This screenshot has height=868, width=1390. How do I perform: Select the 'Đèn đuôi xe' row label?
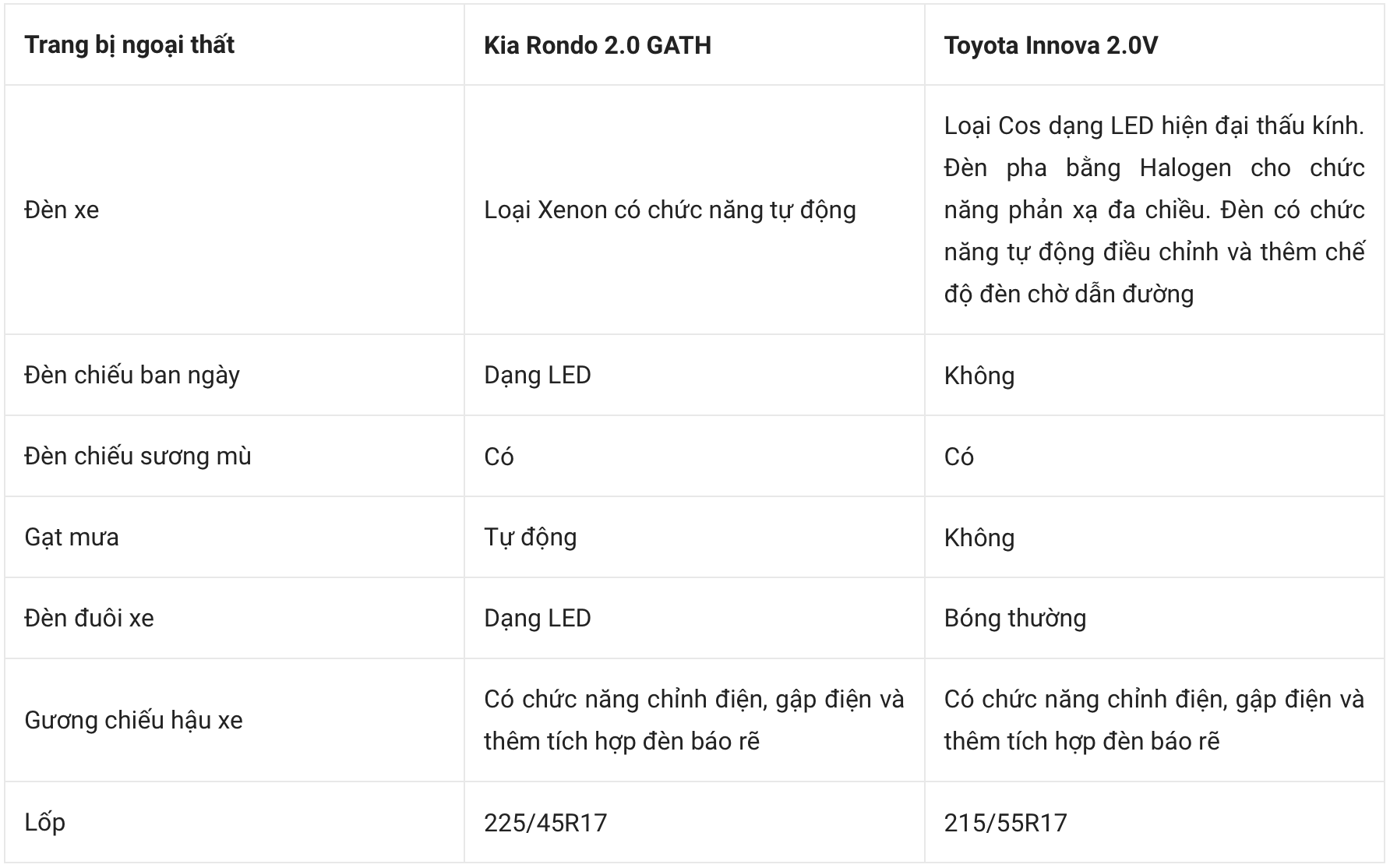(90, 618)
